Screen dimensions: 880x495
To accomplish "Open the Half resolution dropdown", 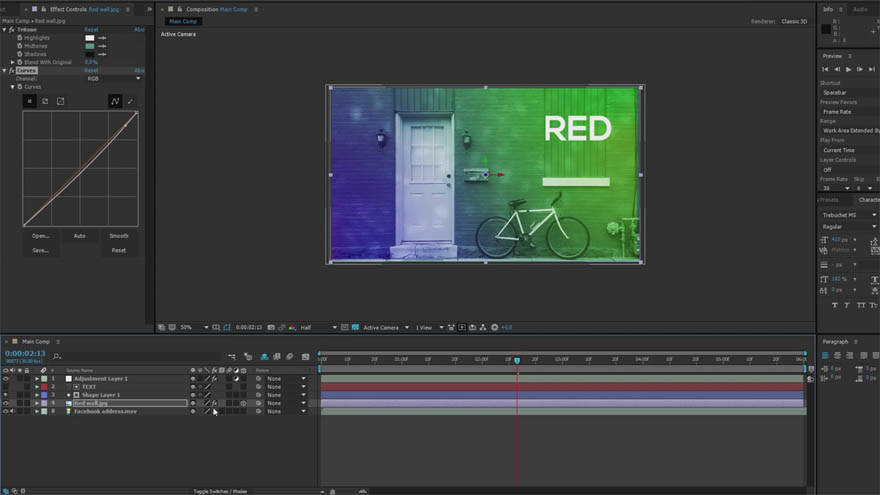I will 318,327.
